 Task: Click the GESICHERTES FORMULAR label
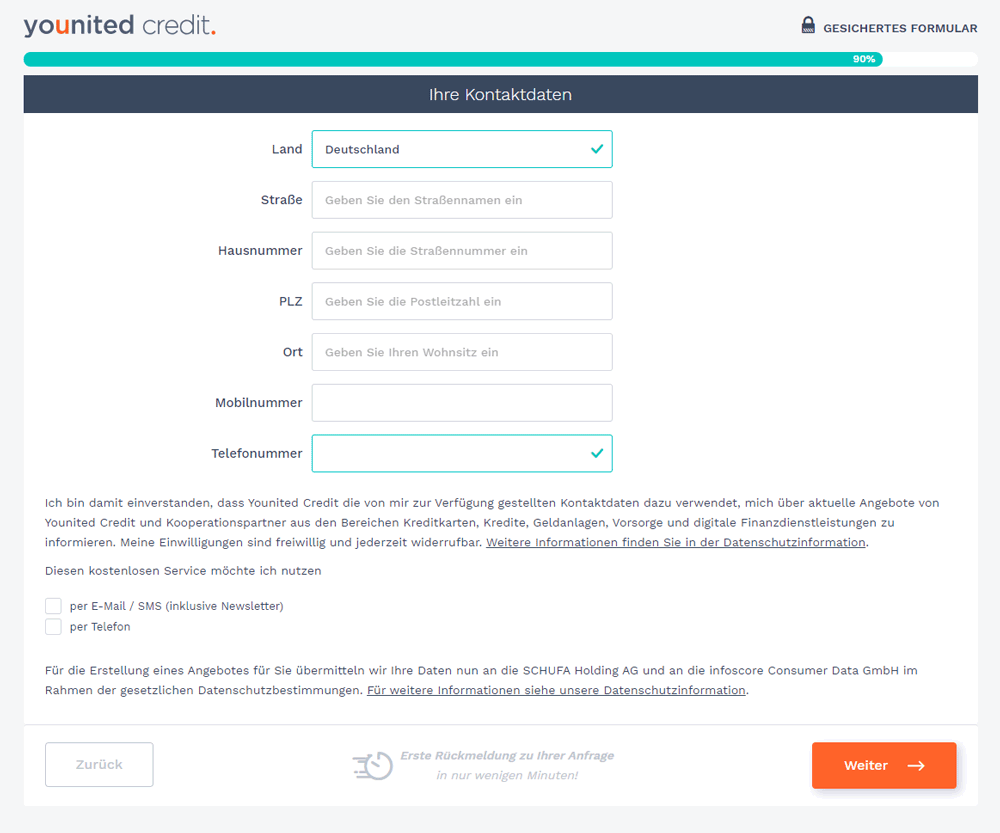tap(900, 28)
